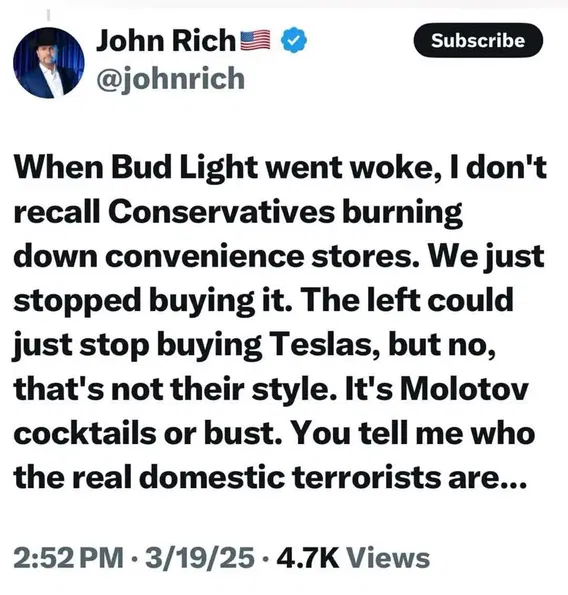Click the word "Conservatives" in the tweet

pos(221,212)
